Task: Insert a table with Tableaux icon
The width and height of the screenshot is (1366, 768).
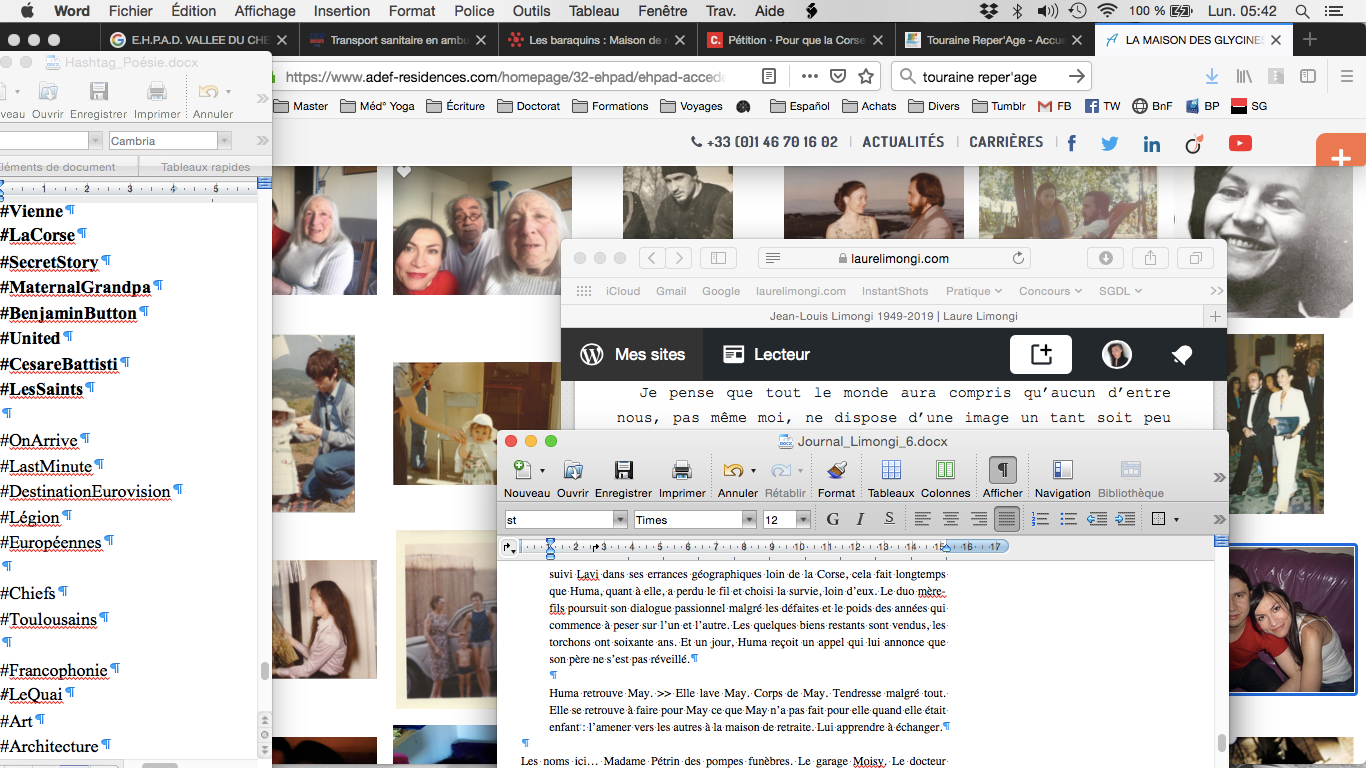Action: pyautogui.click(x=890, y=471)
